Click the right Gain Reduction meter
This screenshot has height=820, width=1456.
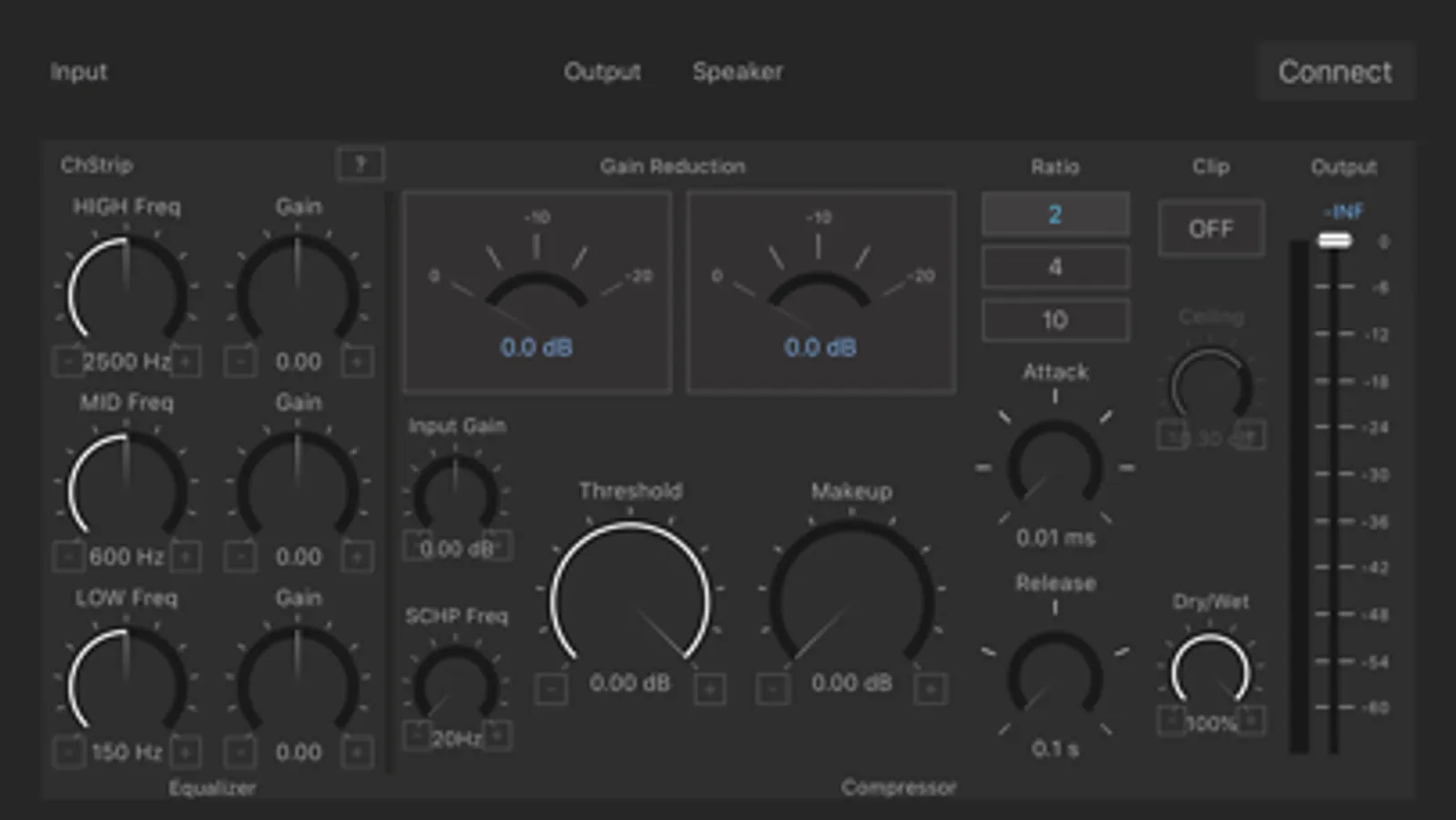pos(820,292)
